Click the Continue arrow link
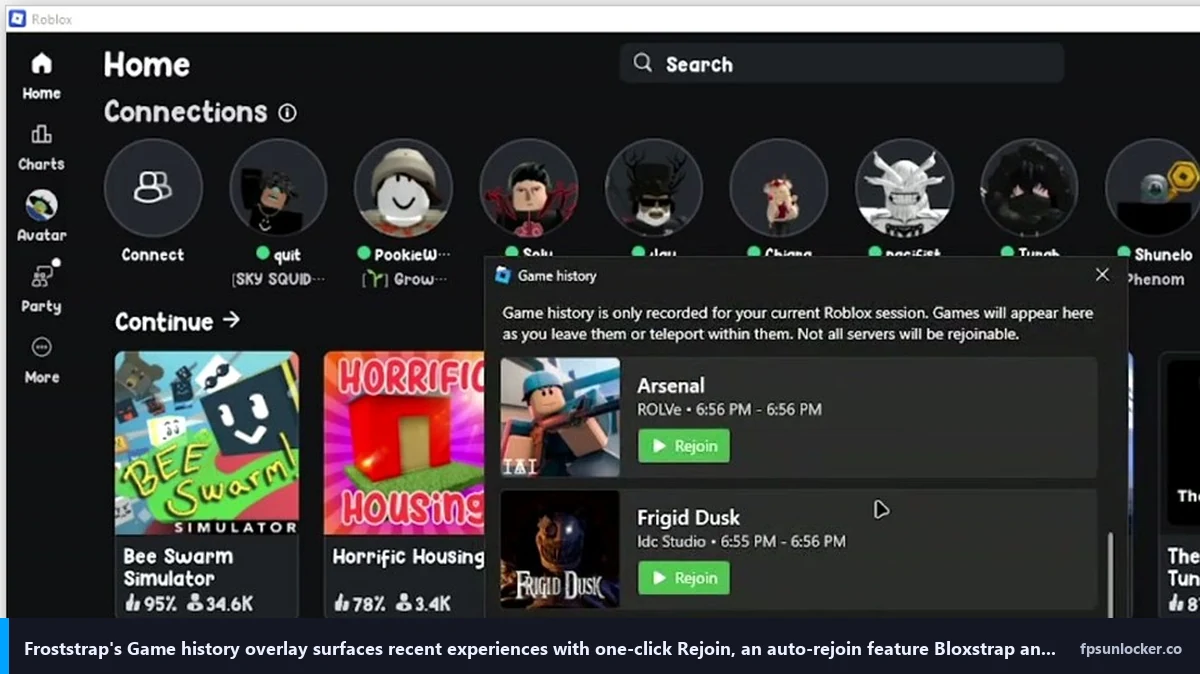Image resolution: width=1200 pixels, height=674 pixels. click(232, 320)
